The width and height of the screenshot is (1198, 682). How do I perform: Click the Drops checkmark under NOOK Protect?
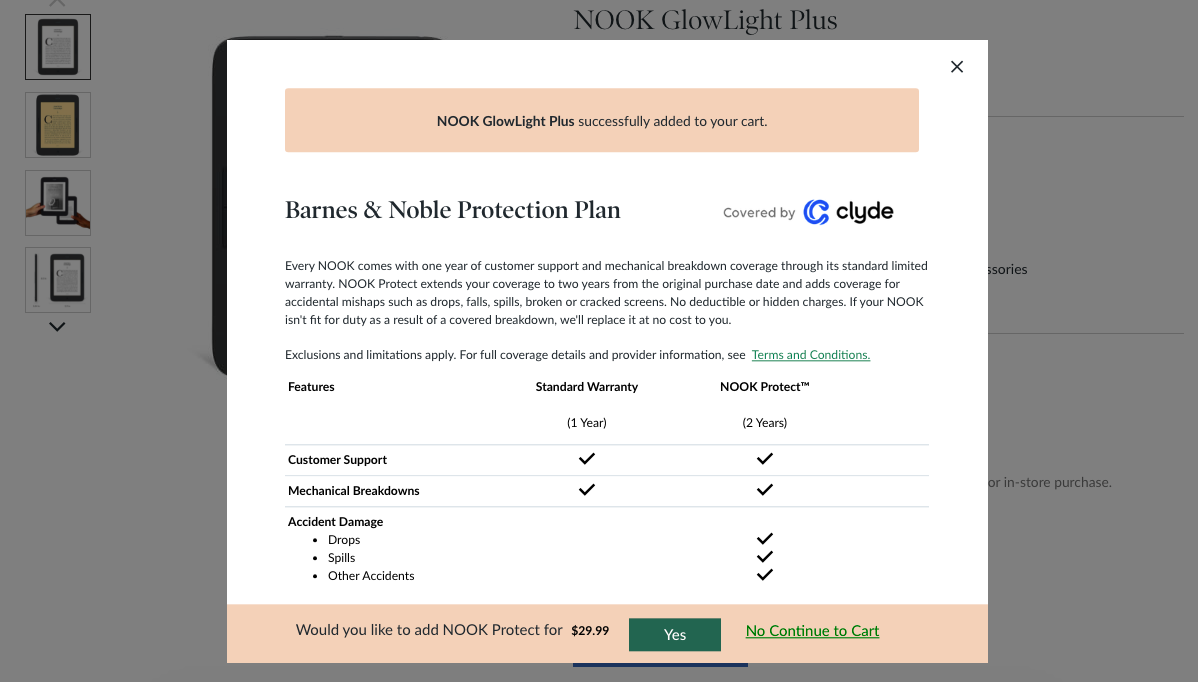[764, 538]
